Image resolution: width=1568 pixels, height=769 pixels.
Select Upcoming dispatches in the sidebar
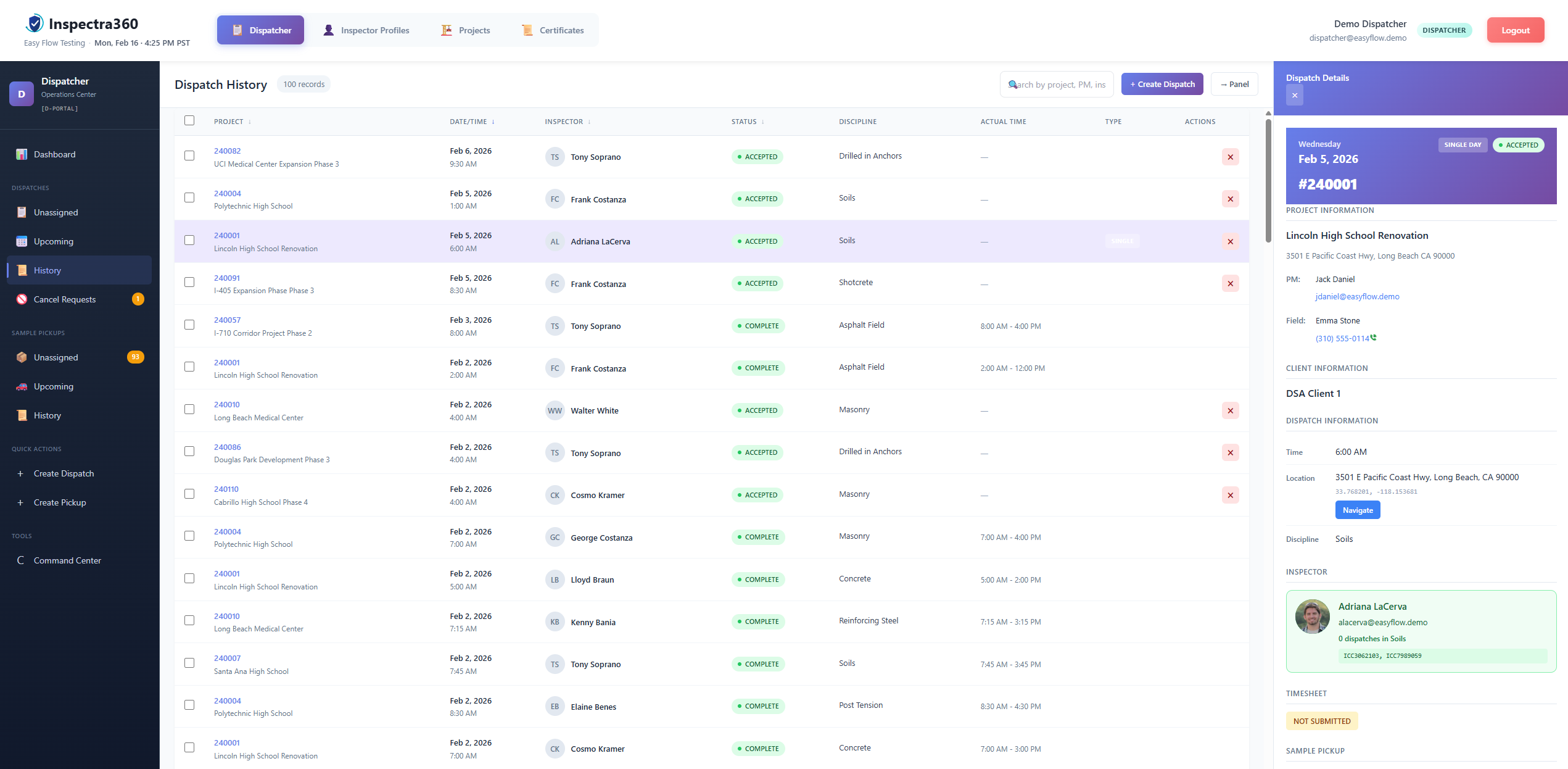tap(54, 241)
